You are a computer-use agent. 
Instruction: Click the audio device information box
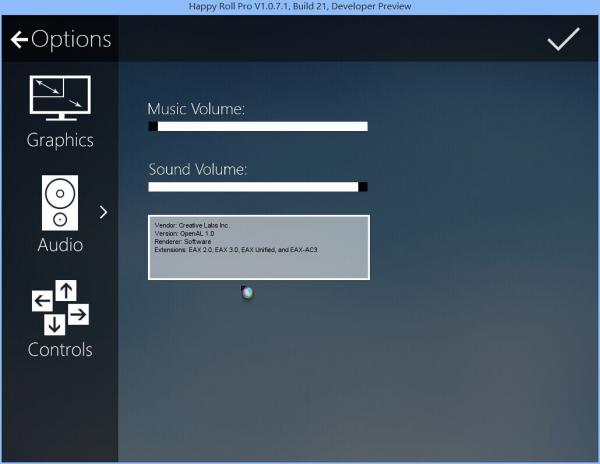pos(259,247)
